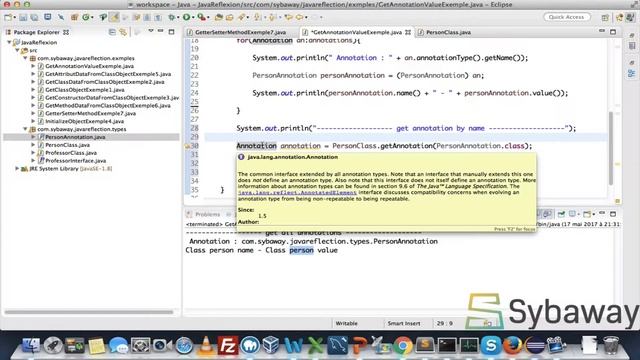Click the Save All icon in toolbar
The width and height of the screenshot is (640, 360).
coord(34,17)
